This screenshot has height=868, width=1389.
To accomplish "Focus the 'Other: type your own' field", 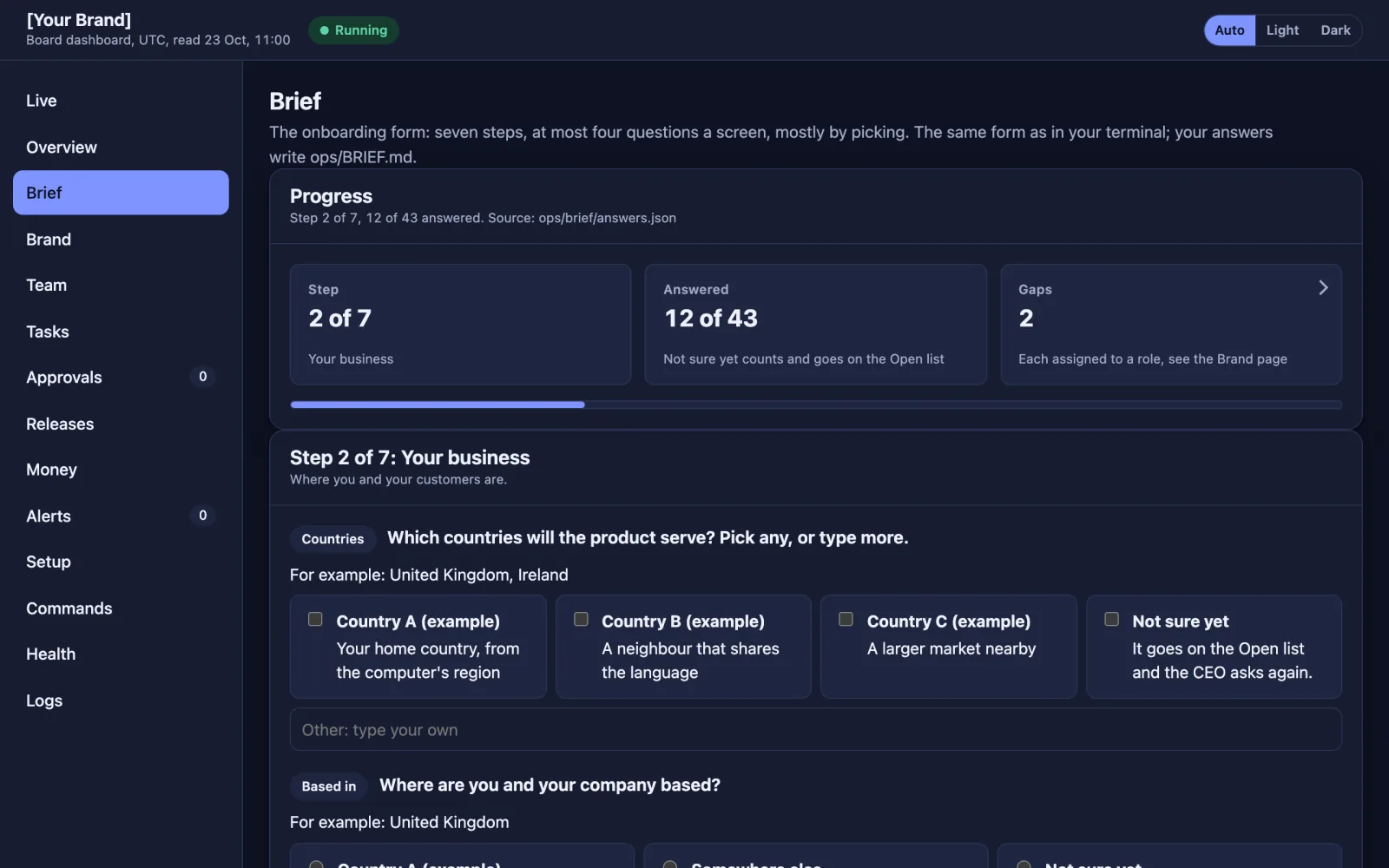I will (x=815, y=729).
